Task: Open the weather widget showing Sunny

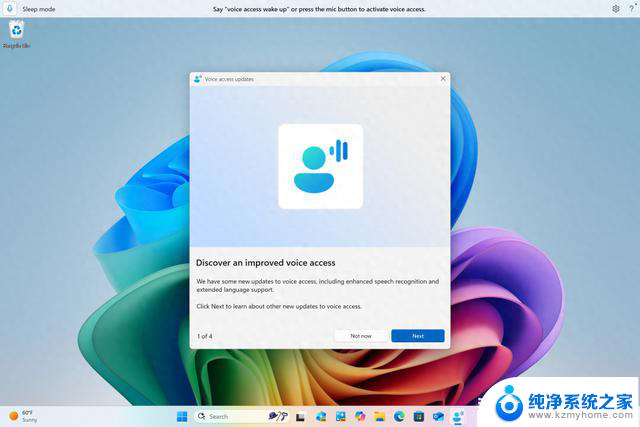Action: tap(23, 416)
